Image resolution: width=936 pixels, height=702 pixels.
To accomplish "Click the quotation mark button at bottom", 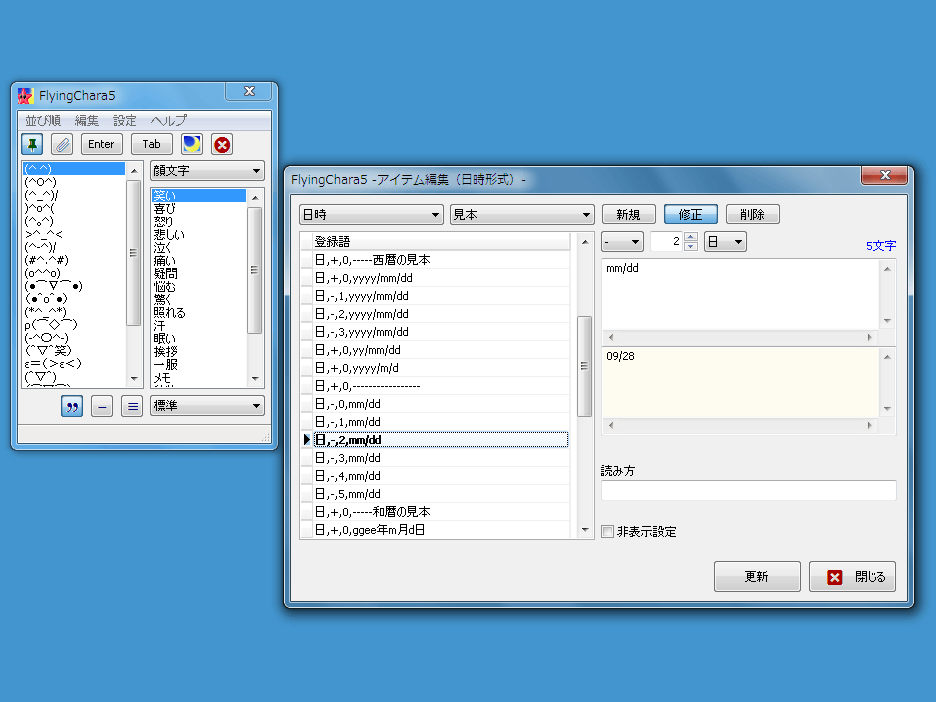I will [72, 407].
